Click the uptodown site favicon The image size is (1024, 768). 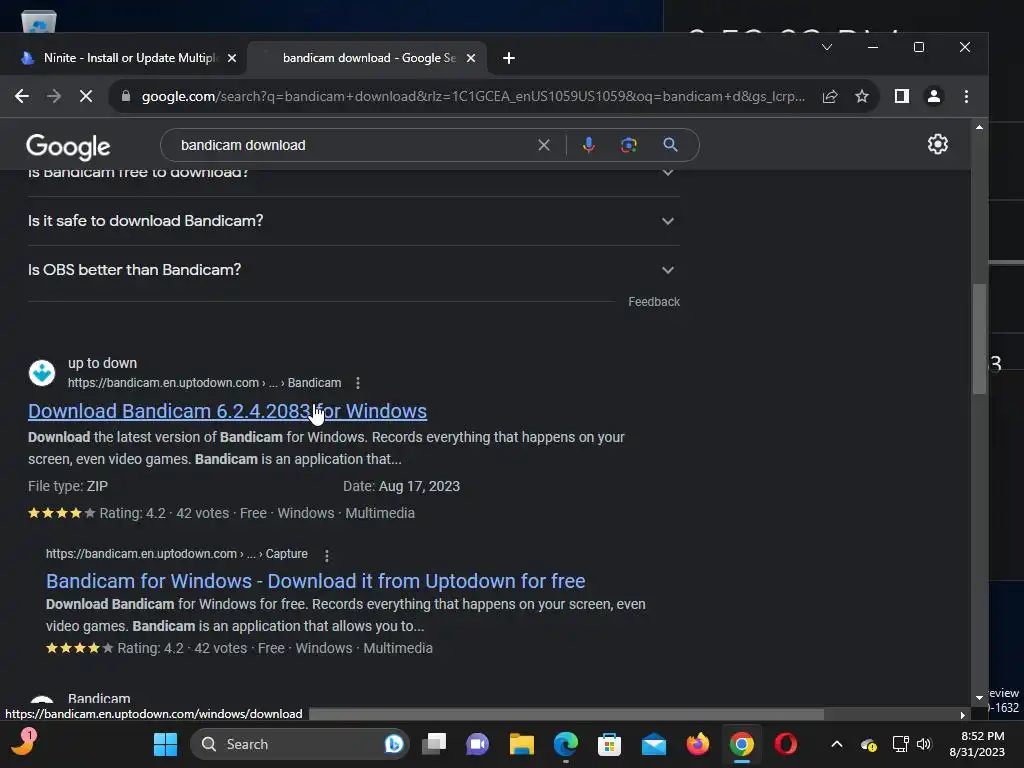pyautogui.click(x=42, y=373)
